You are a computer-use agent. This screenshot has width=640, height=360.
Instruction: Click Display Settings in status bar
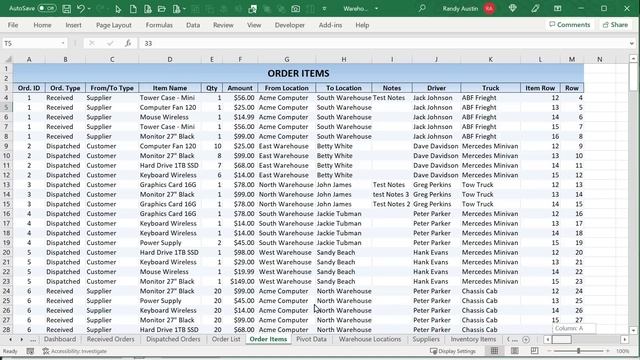453,351
